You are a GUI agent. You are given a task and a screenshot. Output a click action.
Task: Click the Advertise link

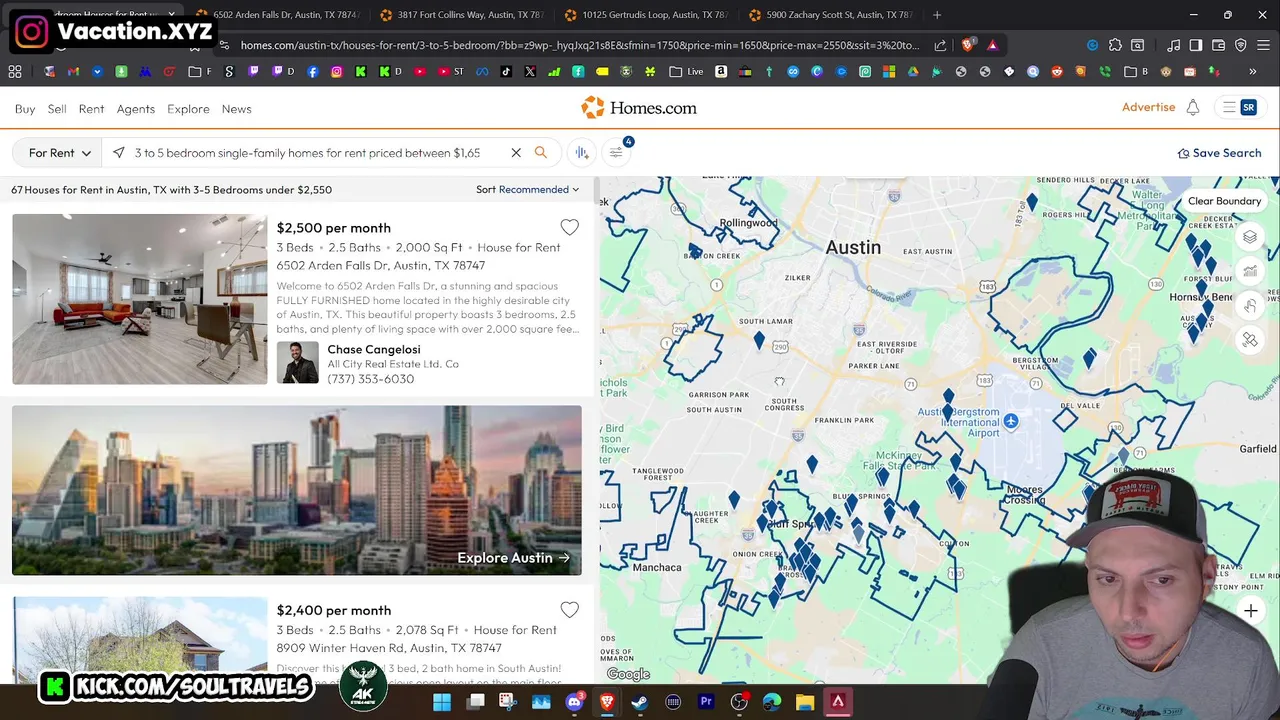(x=1148, y=107)
